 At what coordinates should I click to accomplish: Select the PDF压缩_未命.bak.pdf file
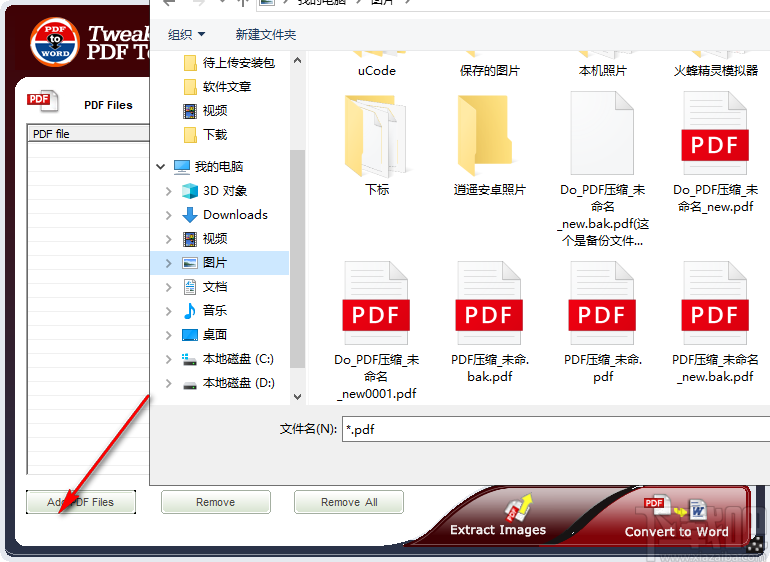pos(490,322)
